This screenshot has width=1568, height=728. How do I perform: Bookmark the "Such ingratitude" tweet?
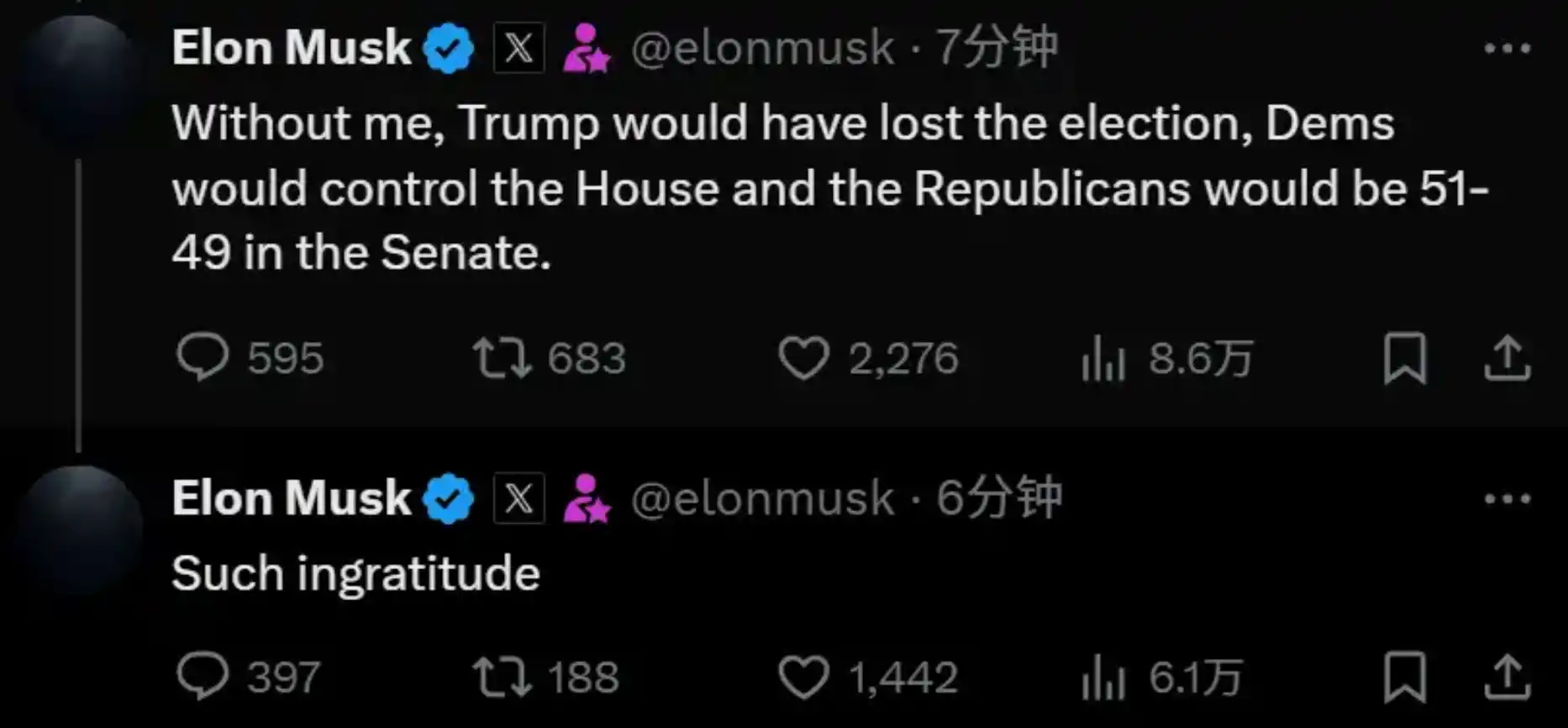pyautogui.click(x=1404, y=678)
